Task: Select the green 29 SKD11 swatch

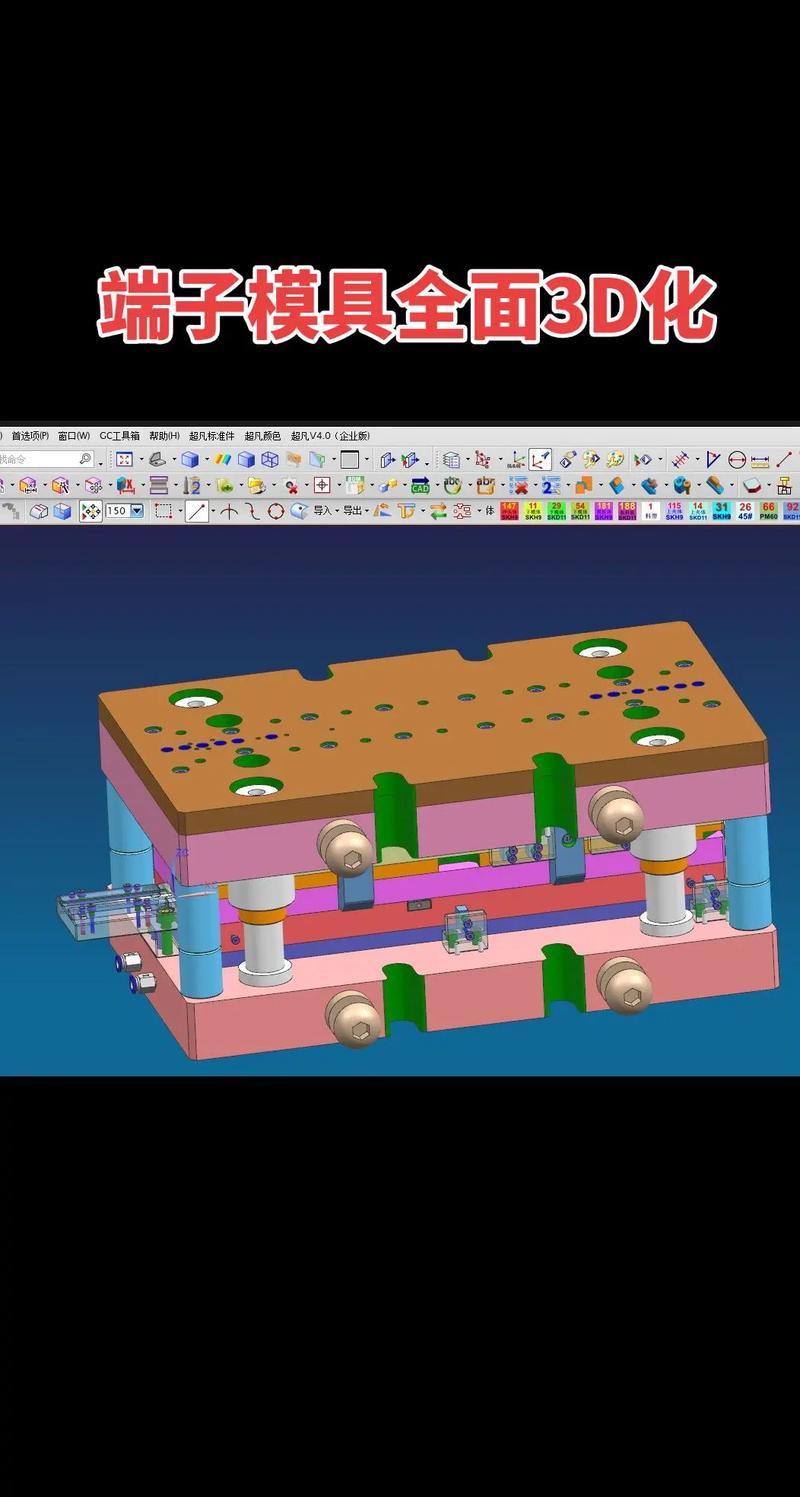Action: 556,511
